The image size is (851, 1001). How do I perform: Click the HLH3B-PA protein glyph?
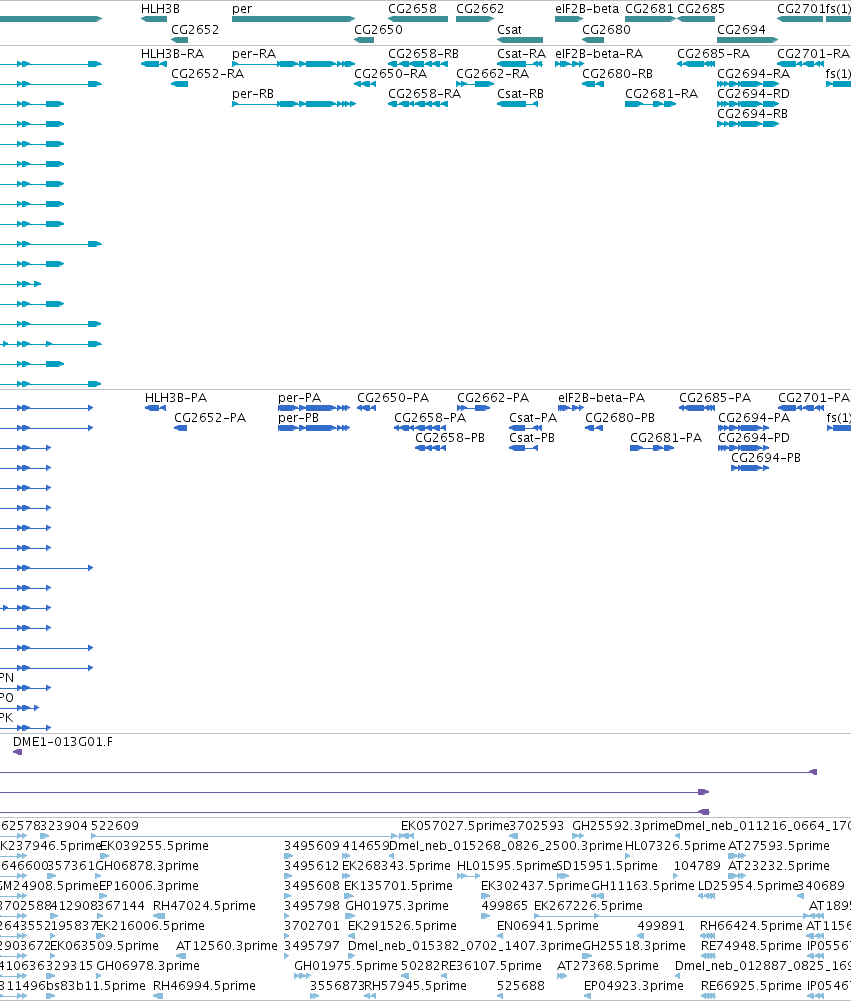tap(156, 408)
